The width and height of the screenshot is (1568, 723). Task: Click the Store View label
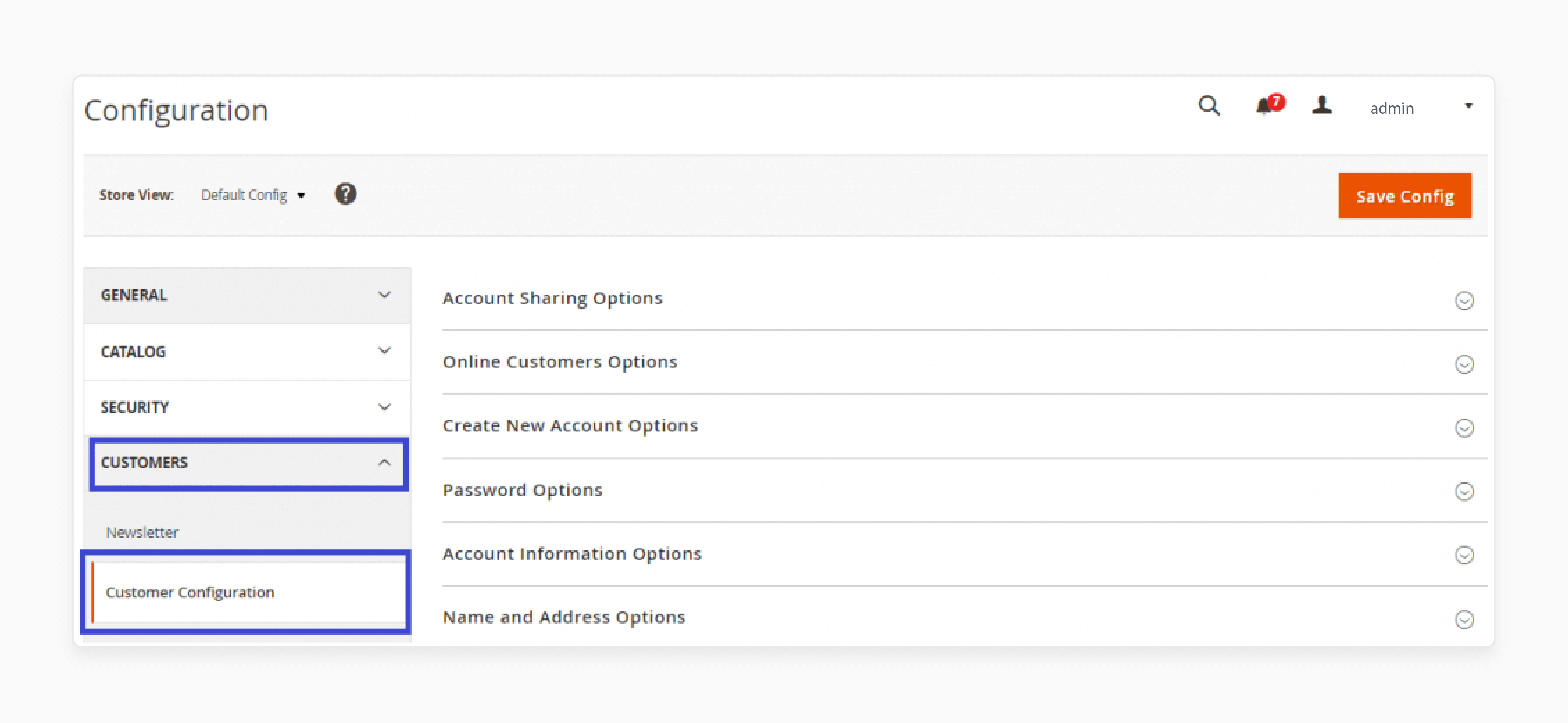(x=136, y=196)
